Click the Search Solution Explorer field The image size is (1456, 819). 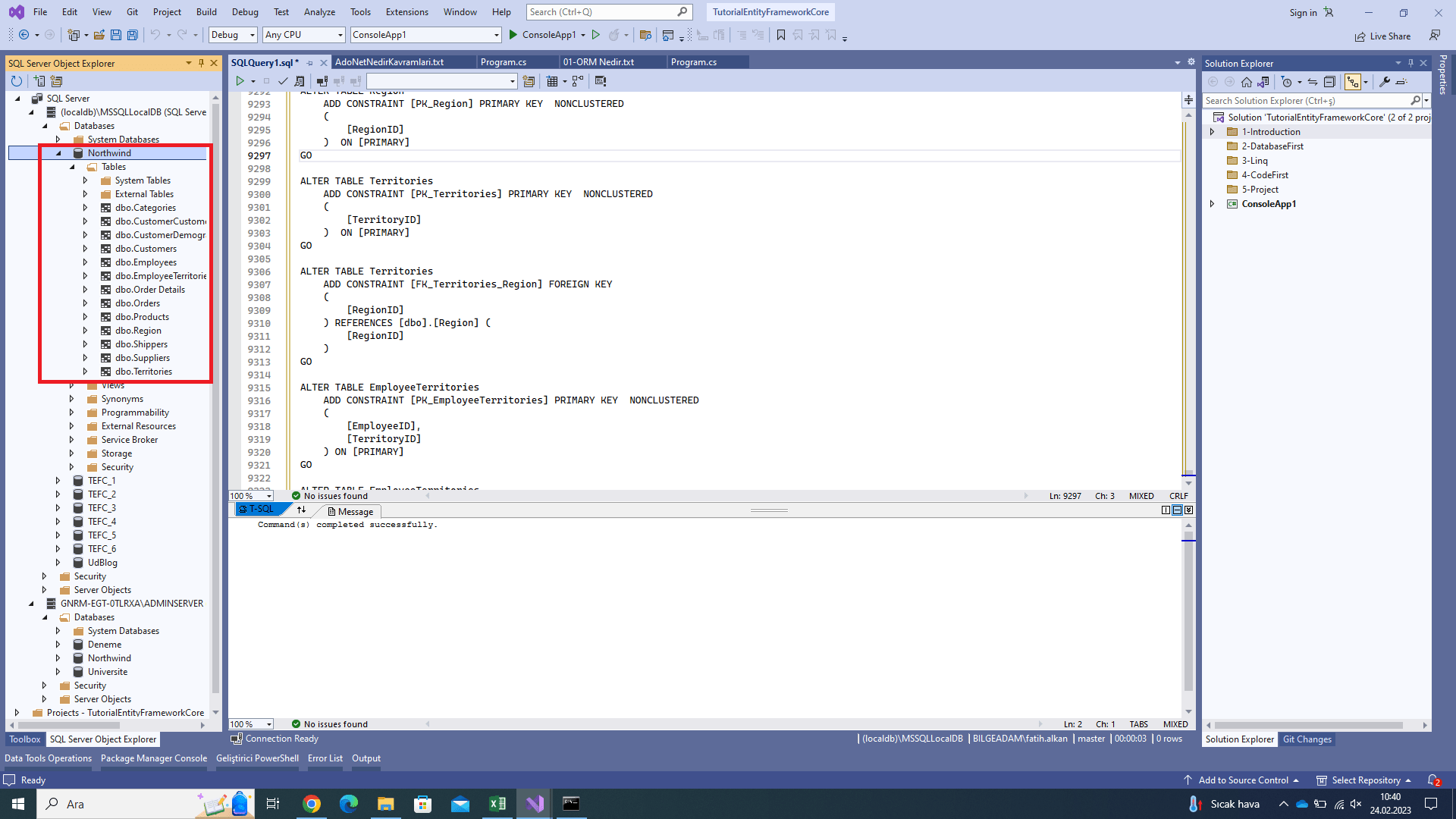pos(1306,101)
